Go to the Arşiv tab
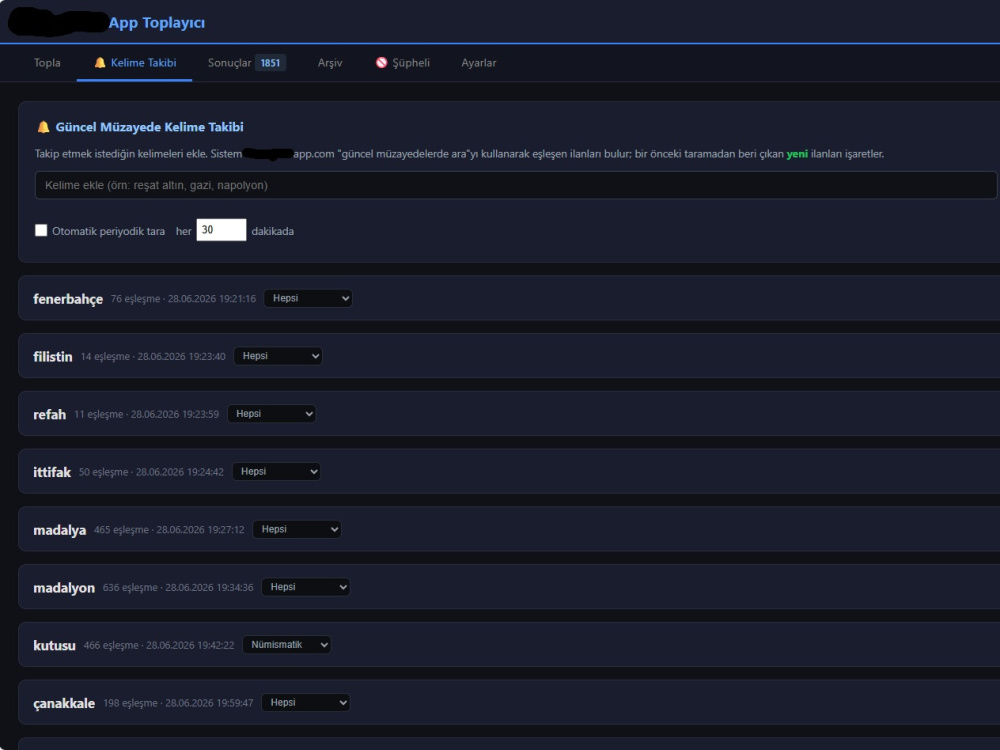The width and height of the screenshot is (1000, 750). (x=330, y=62)
